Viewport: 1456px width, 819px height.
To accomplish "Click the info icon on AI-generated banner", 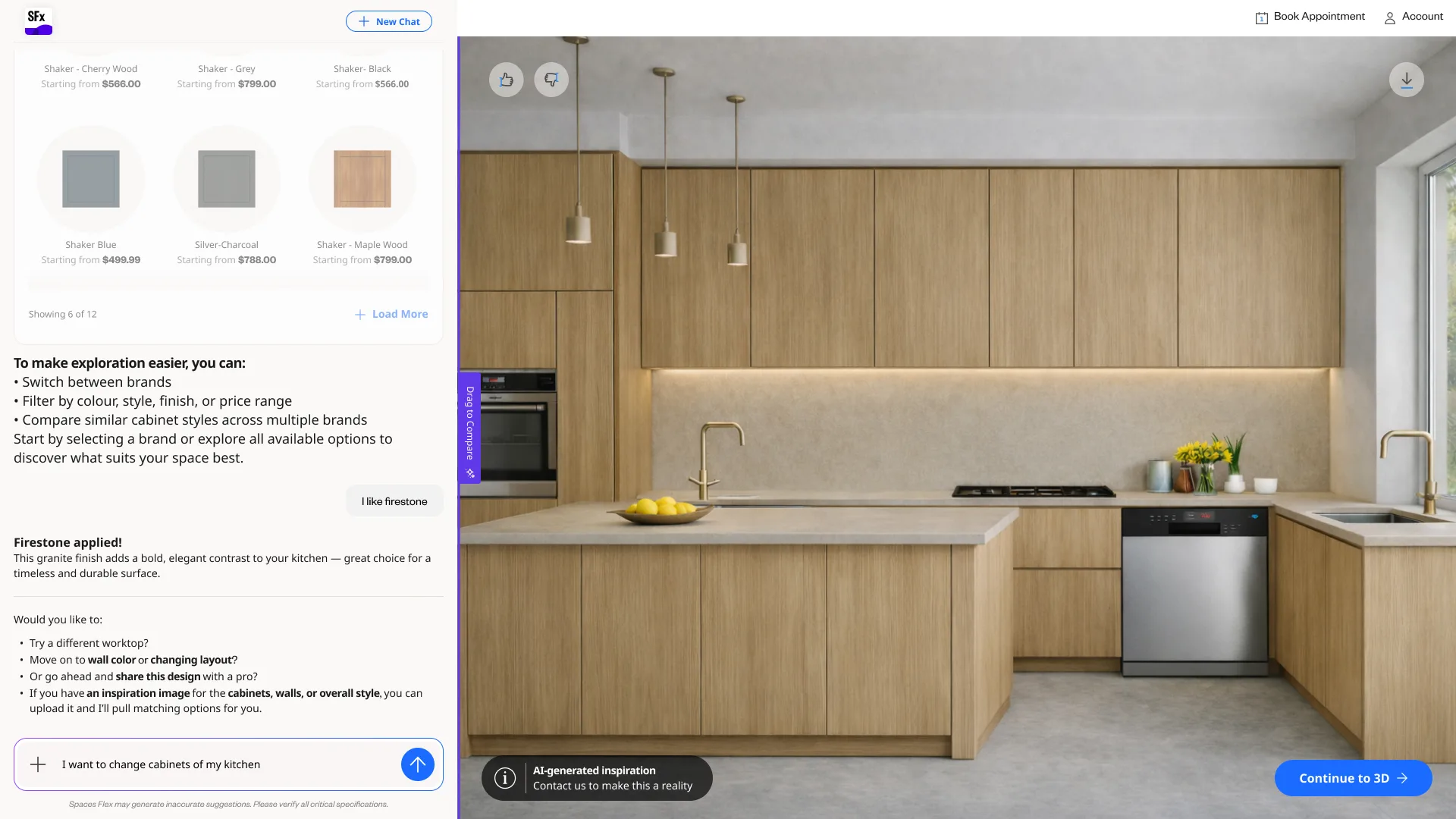I will pos(505,778).
